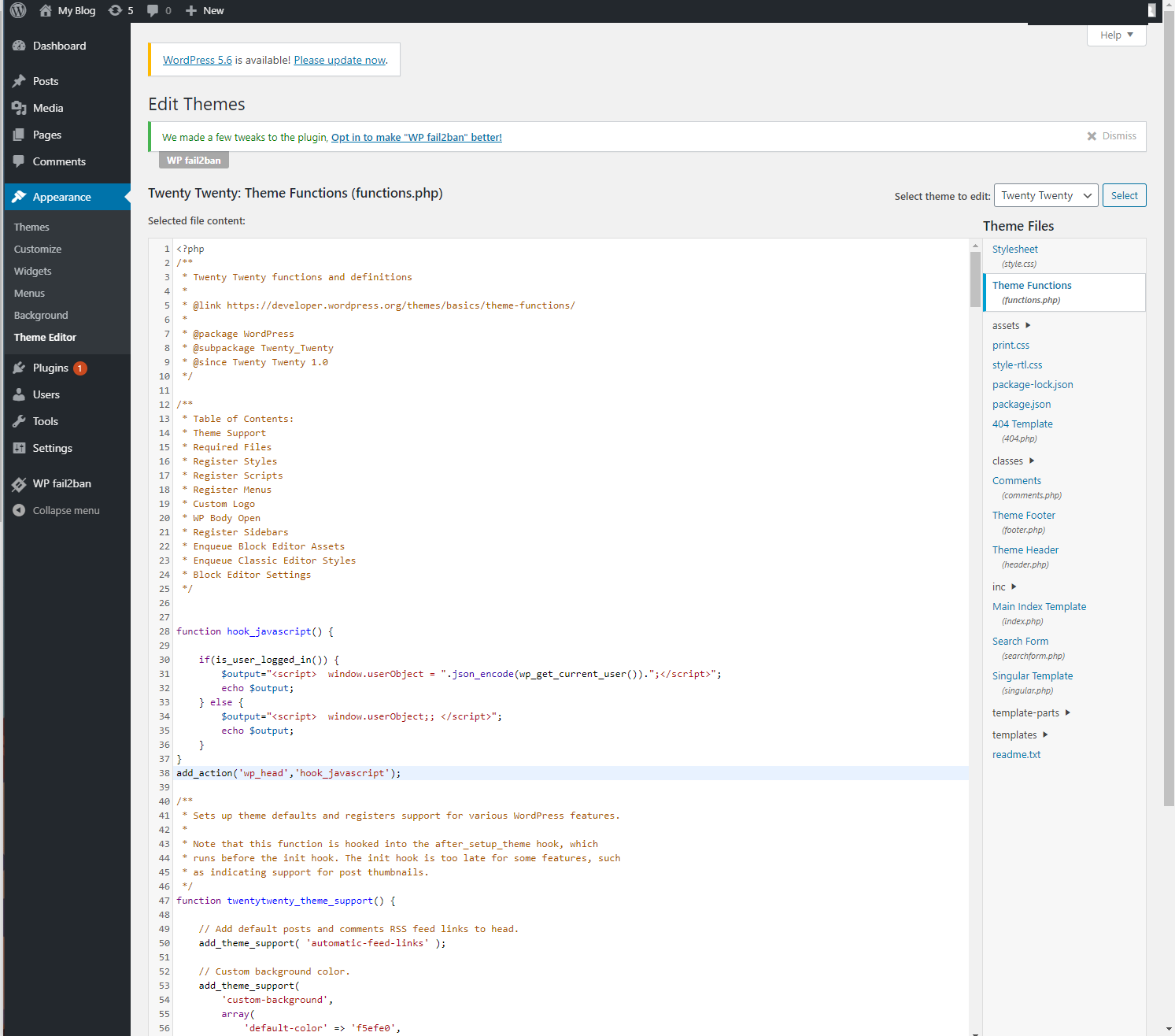Open package.json theme file

(x=1022, y=404)
